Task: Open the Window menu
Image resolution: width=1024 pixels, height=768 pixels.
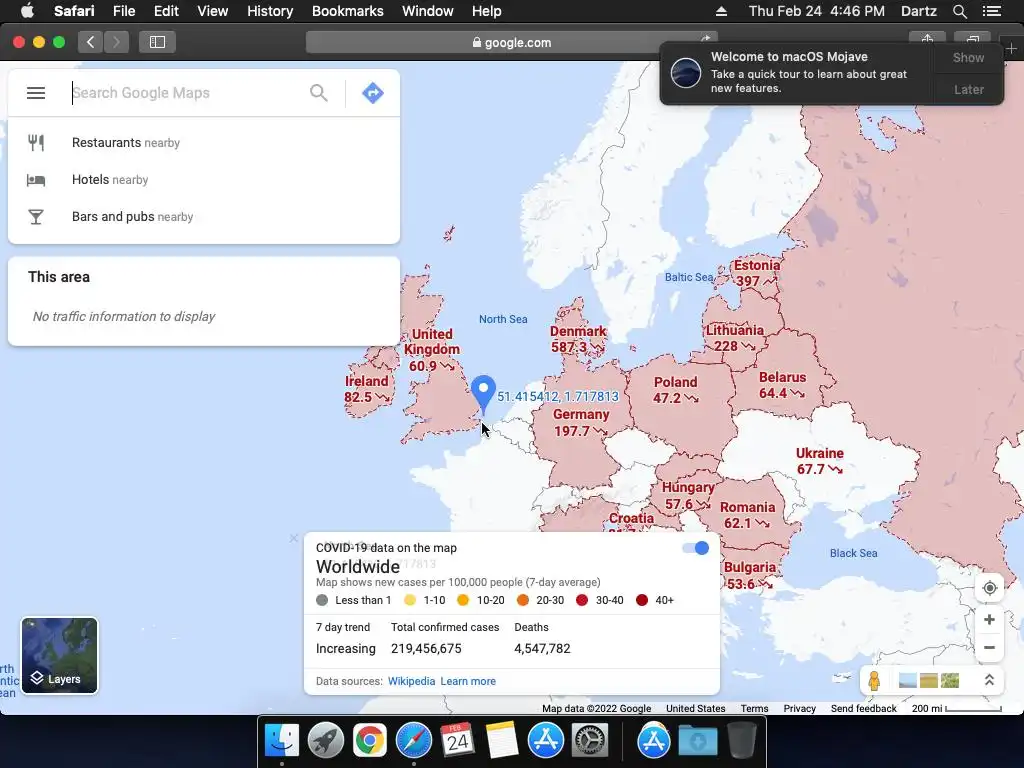Action: point(428,11)
